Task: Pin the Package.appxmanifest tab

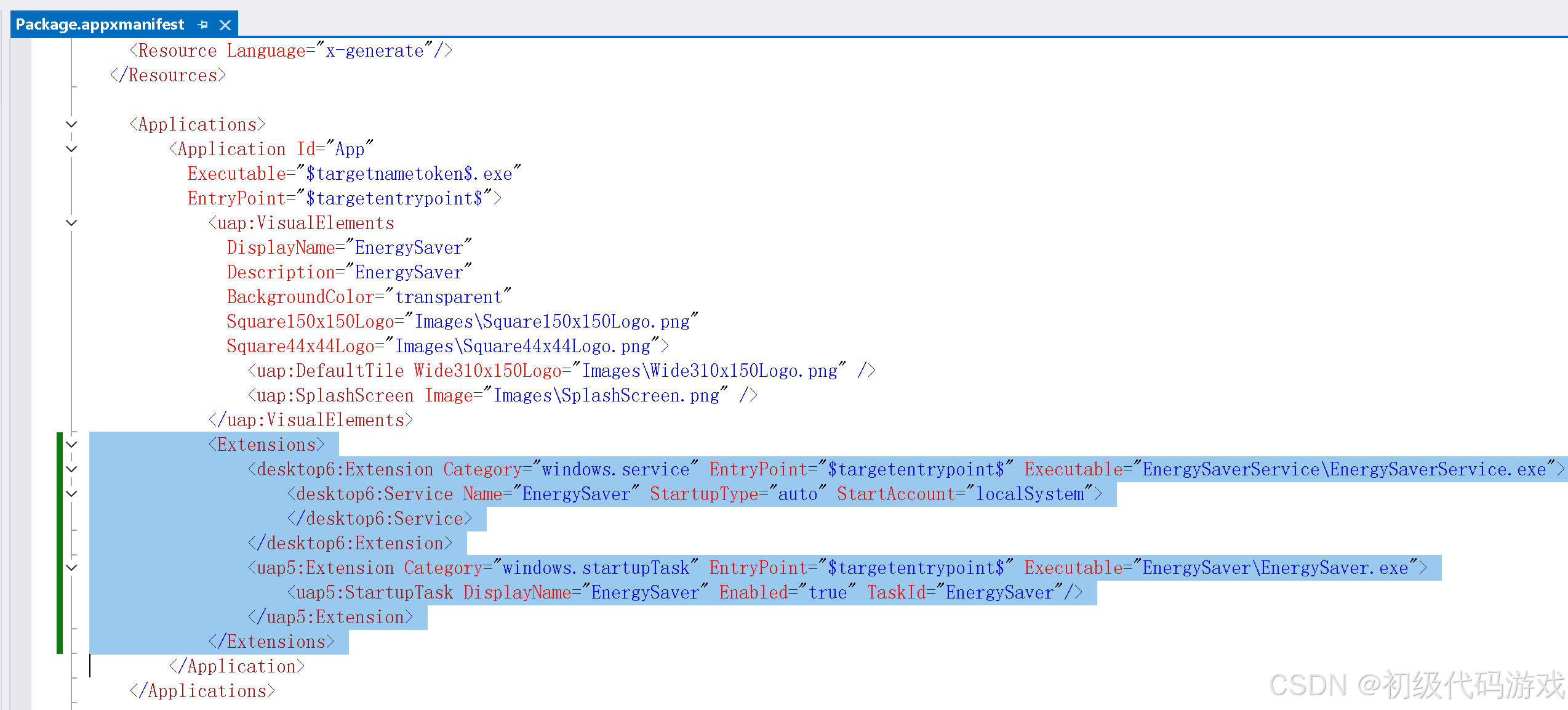Action: pos(203,25)
